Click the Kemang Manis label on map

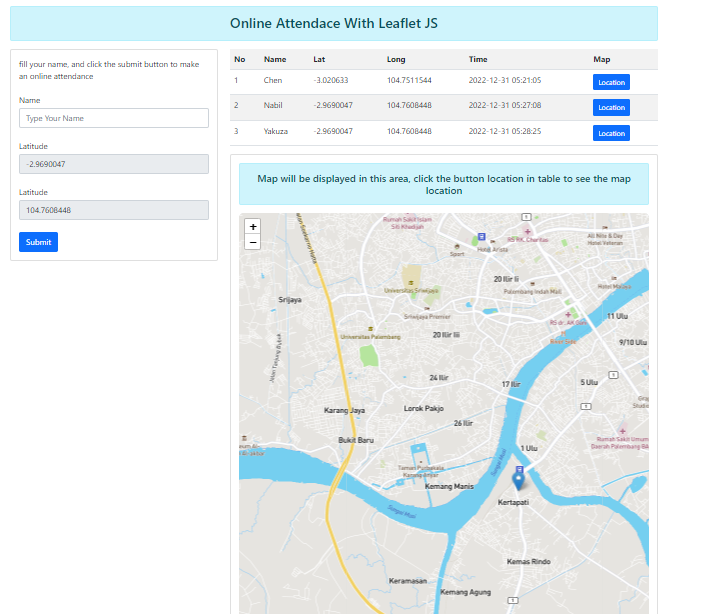(449, 486)
